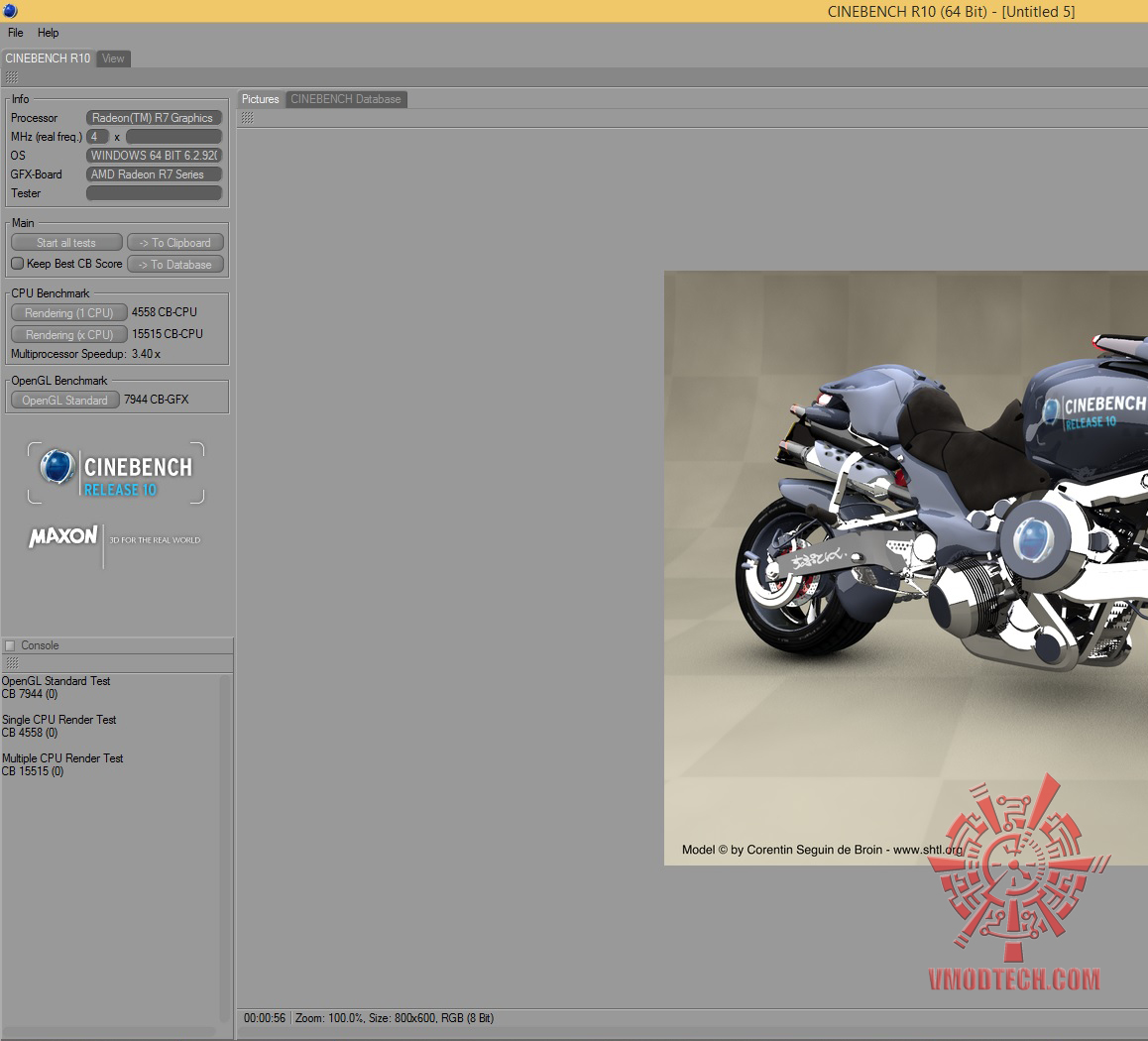Click the OS field showing WINDOWS 64 BIT

(x=154, y=156)
